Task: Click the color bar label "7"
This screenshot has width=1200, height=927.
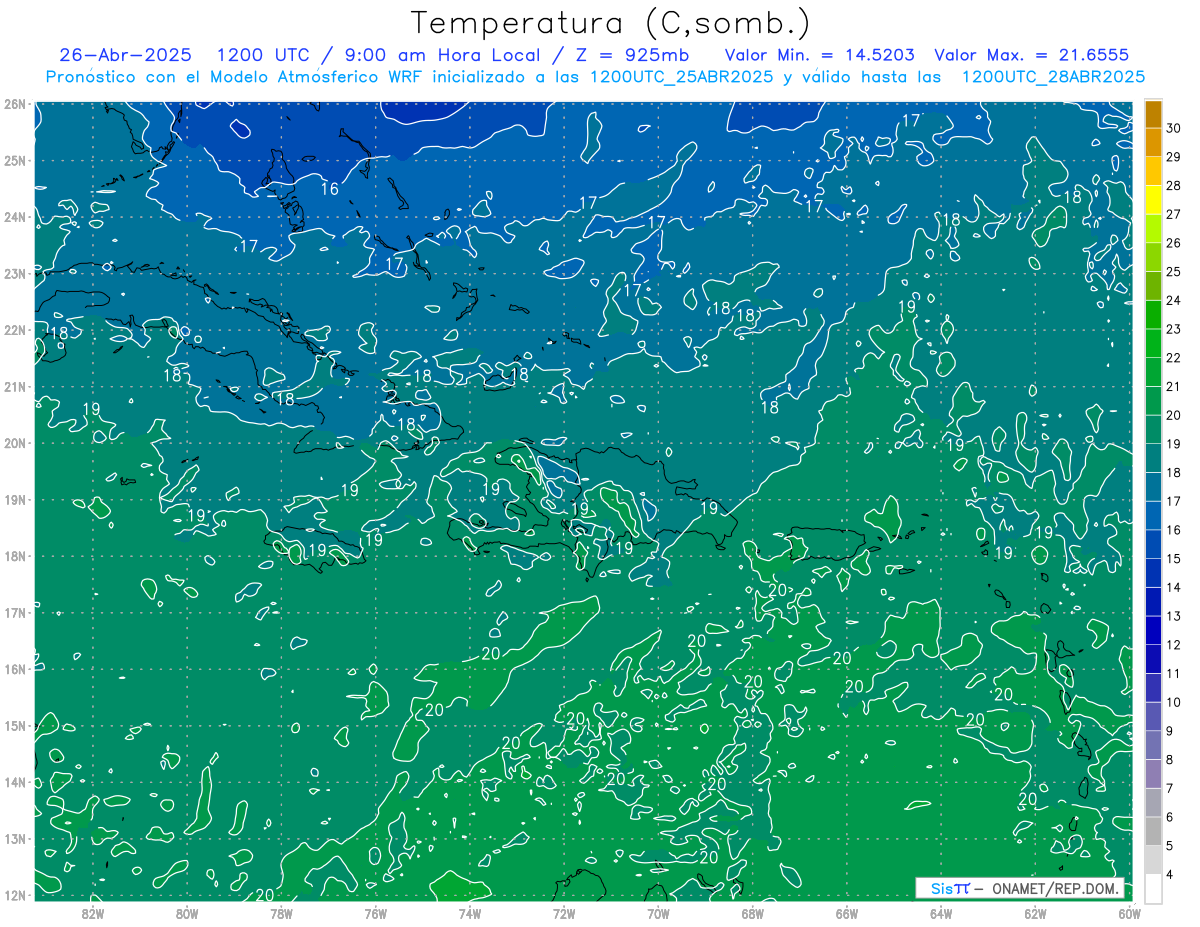Action: click(1170, 788)
